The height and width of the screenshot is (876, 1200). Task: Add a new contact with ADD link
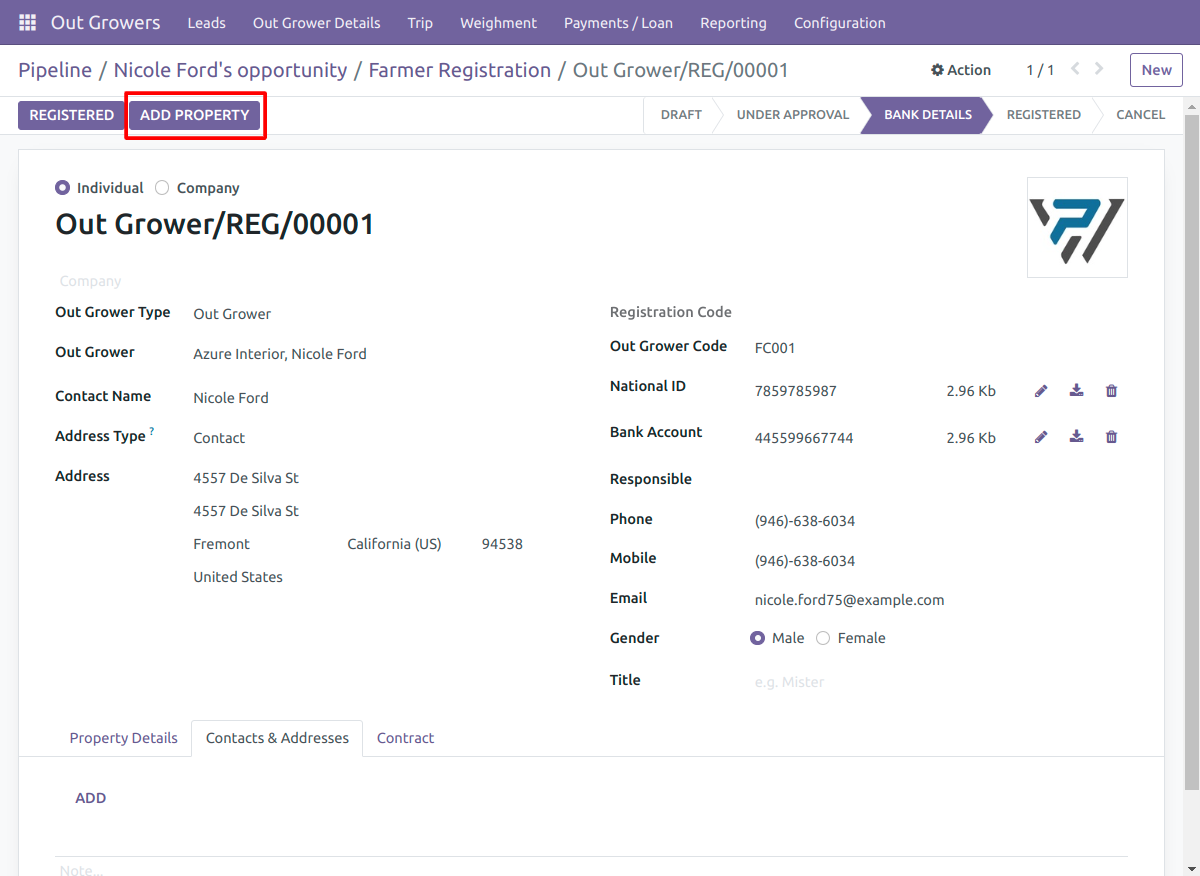coord(91,798)
